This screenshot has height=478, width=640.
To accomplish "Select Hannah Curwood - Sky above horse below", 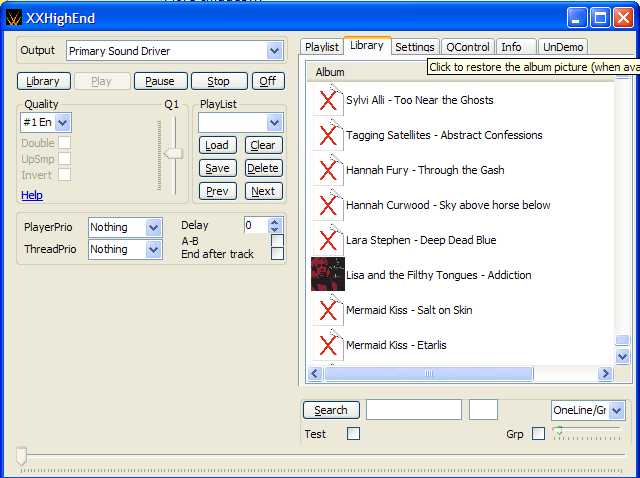I will 448,205.
